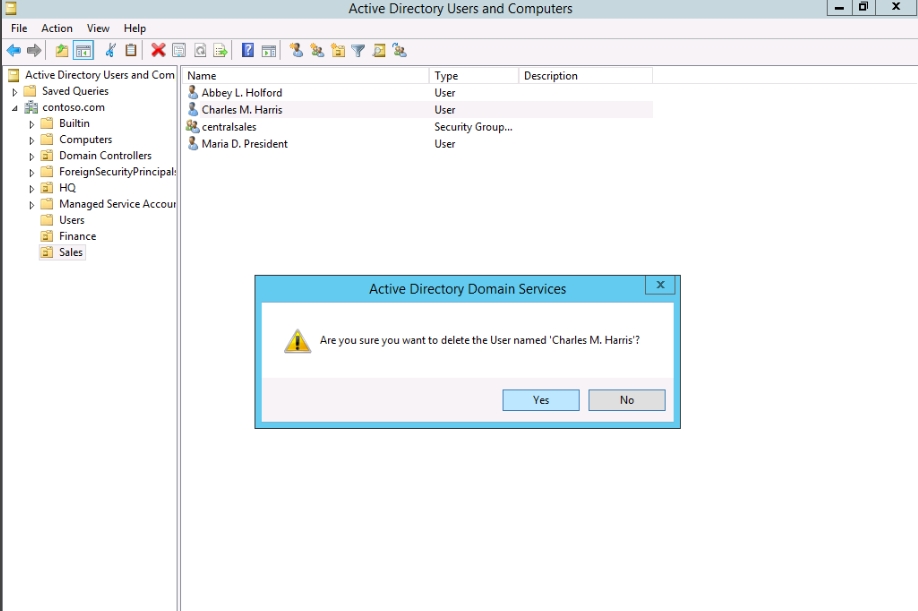Open Help question mark icon
Viewport: 918px width, 611px height.
click(248, 51)
